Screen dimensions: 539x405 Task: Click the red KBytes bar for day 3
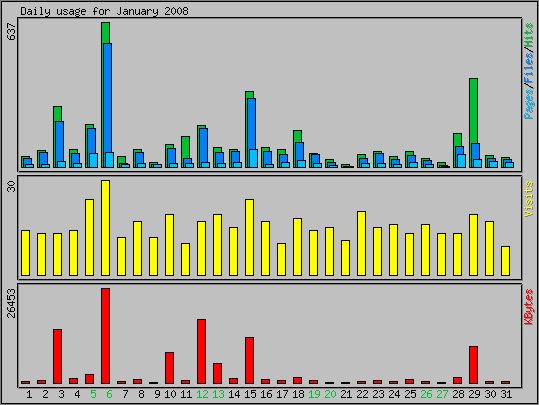click(57, 357)
